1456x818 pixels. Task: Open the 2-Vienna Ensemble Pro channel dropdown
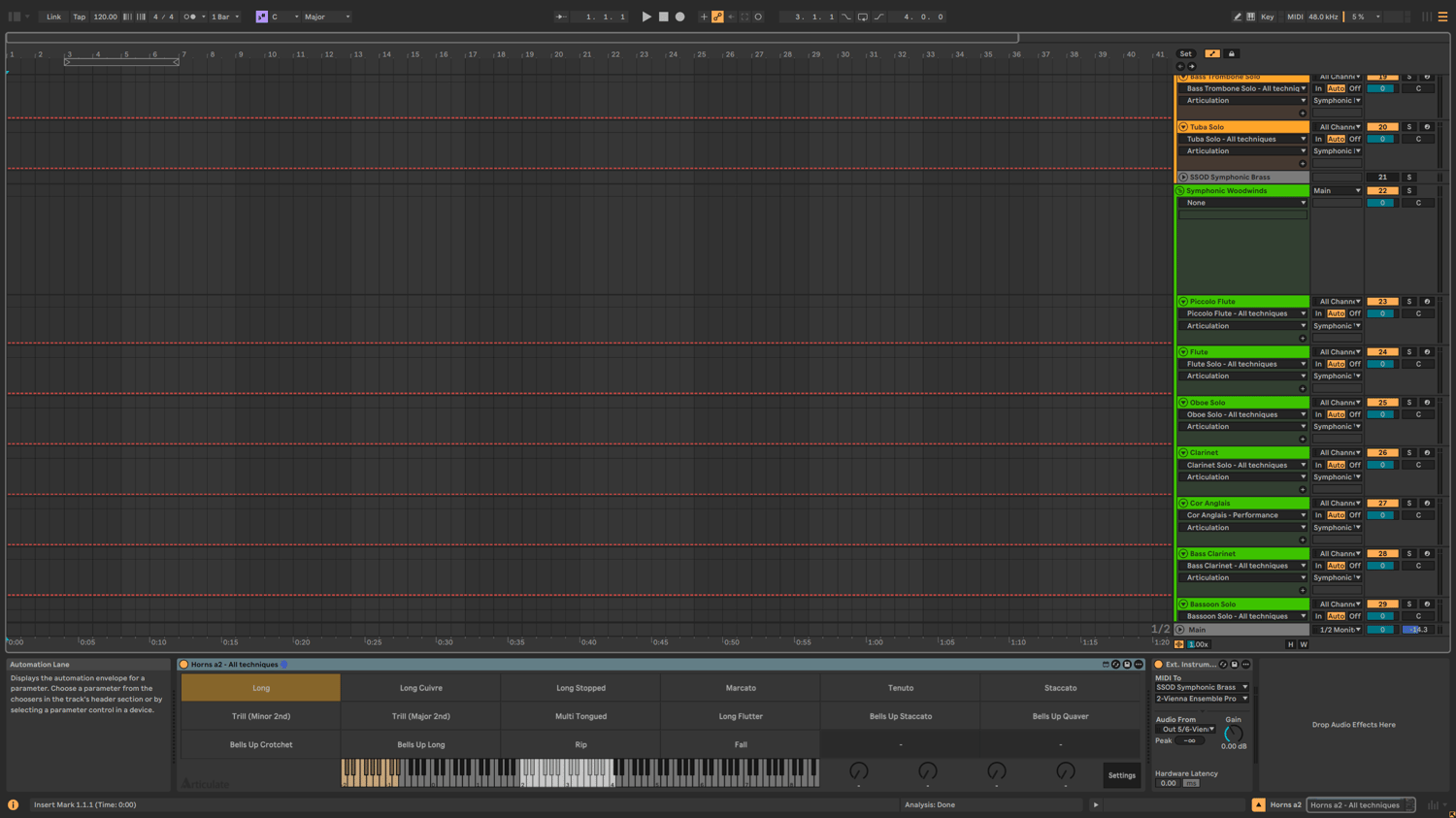pos(1202,699)
